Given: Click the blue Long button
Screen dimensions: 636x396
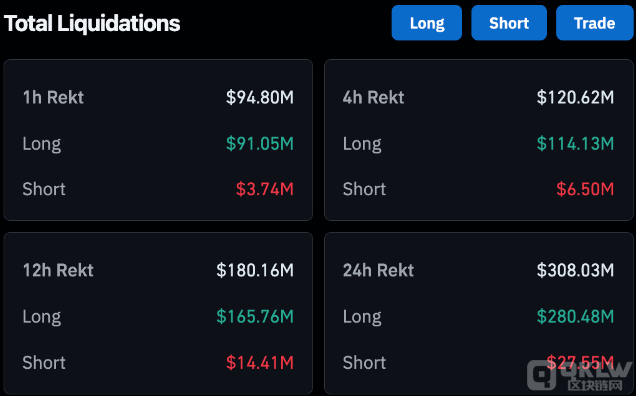Looking at the screenshot, I should point(427,23).
